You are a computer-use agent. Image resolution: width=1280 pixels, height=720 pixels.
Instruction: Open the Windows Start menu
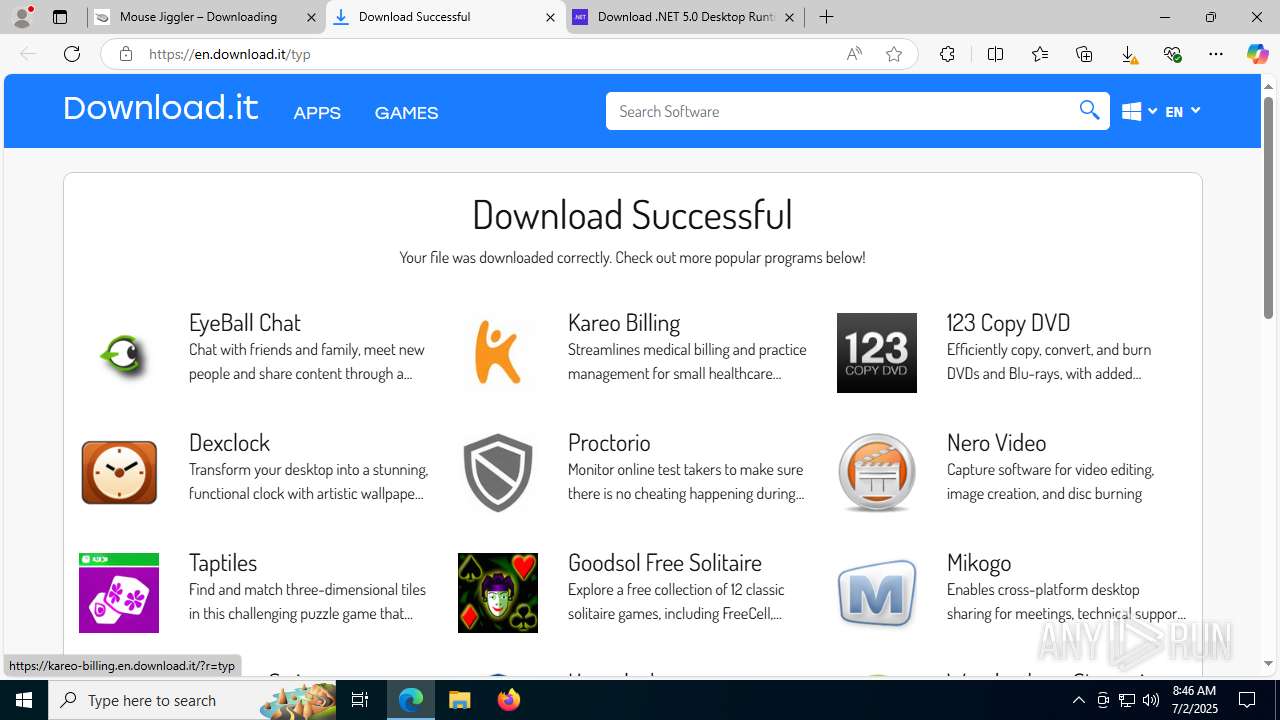tap(24, 700)
